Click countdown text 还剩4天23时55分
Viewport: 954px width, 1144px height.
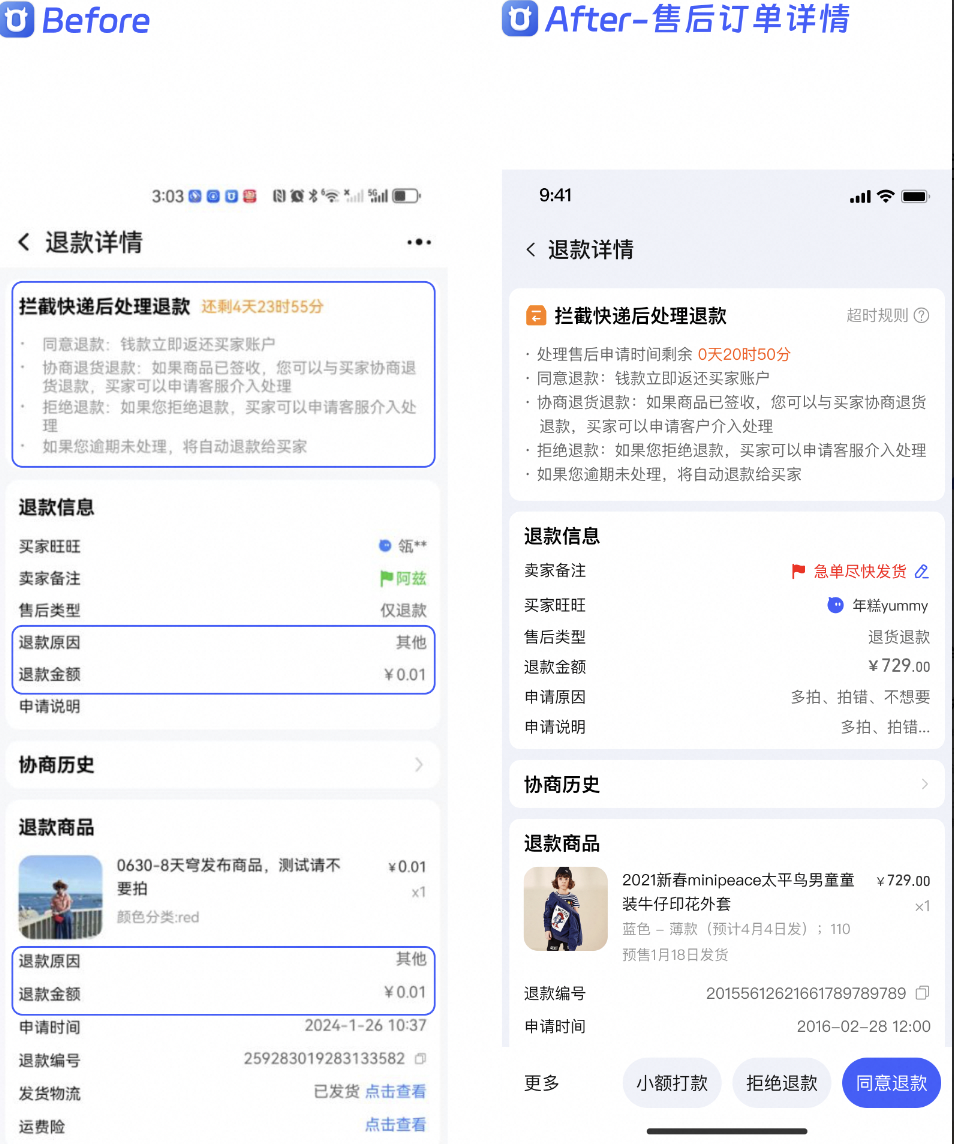[262, 306]
